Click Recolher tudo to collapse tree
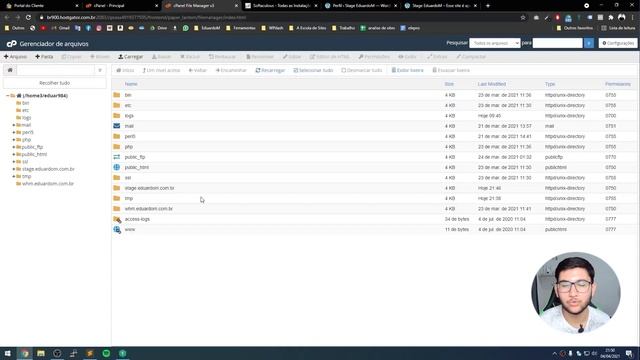Viewport: 640px width, 360px height. 55,83
